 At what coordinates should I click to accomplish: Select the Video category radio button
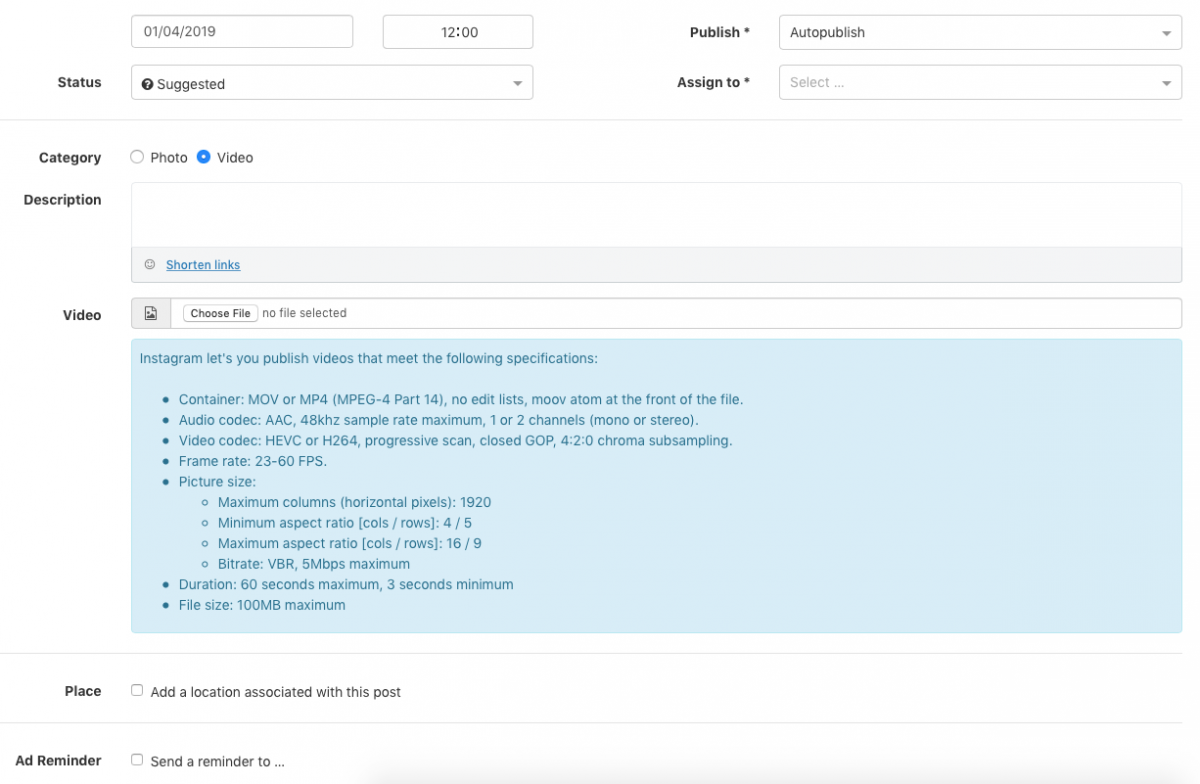click(203, 157)
